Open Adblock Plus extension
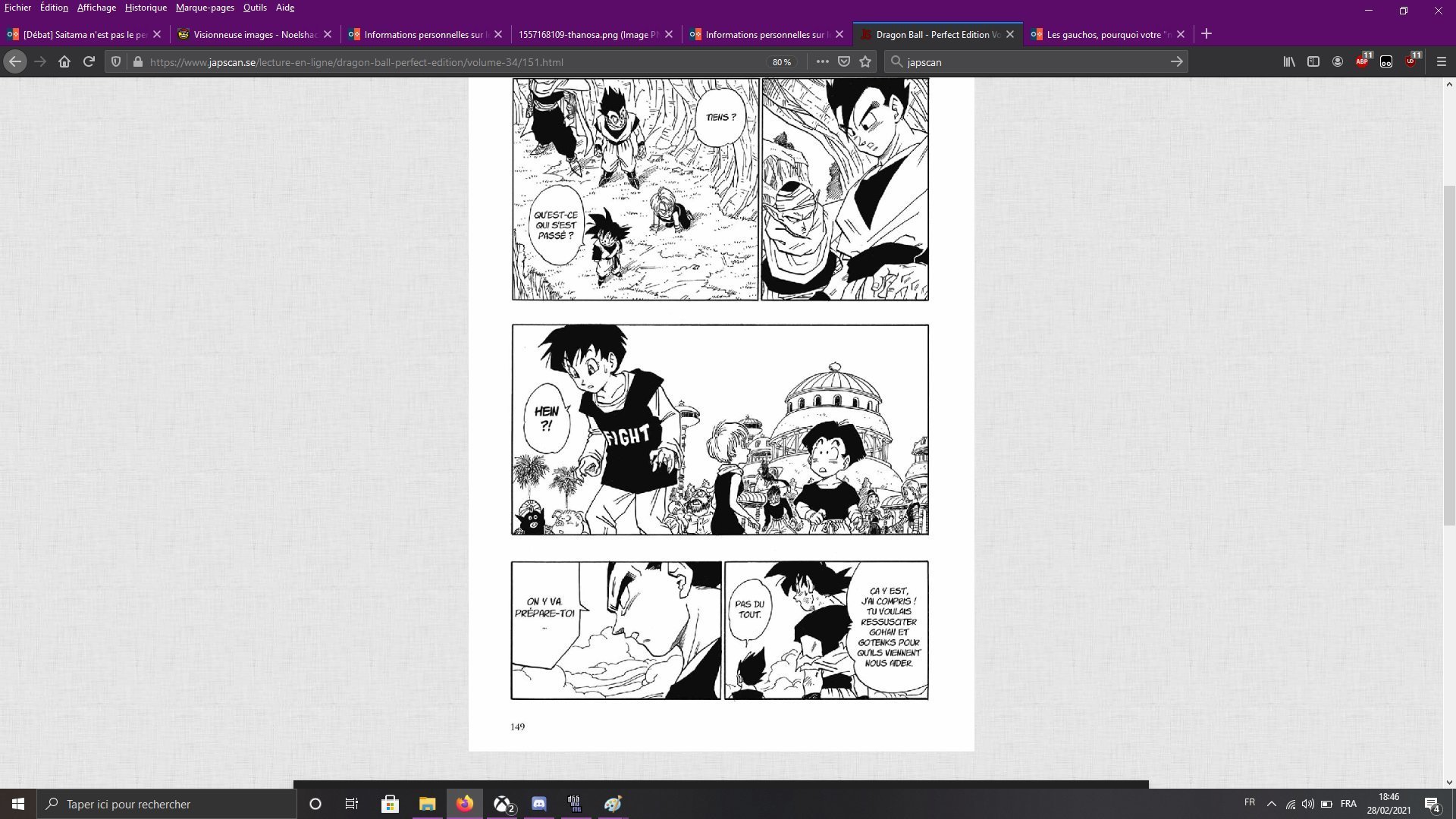The height and width of the screenshot is (819, 1456). tap(1363, 61)
